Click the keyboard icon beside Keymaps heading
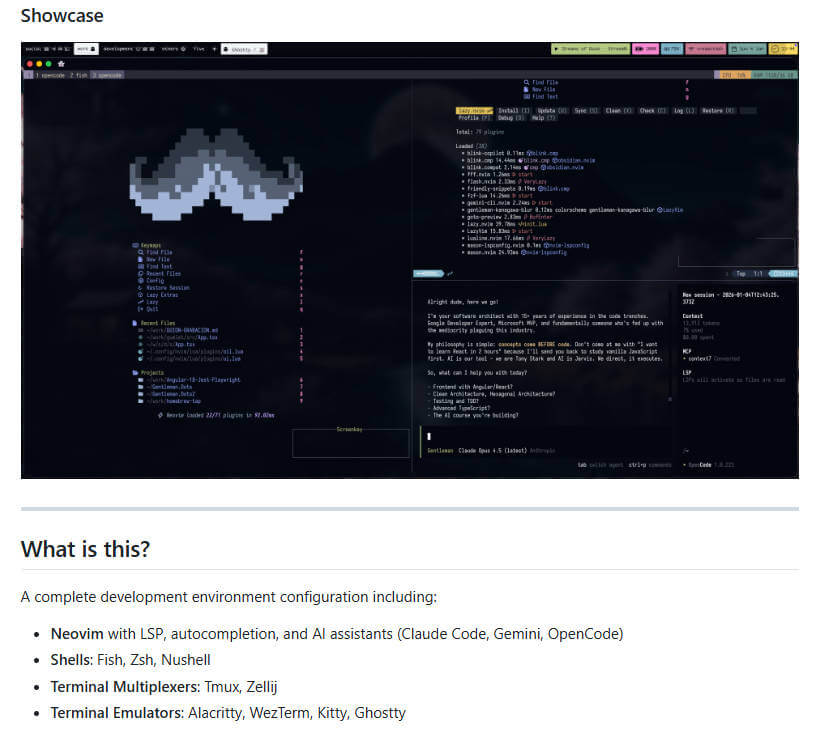The width and height of the screenshot is (822, 741). coord(135,245)
